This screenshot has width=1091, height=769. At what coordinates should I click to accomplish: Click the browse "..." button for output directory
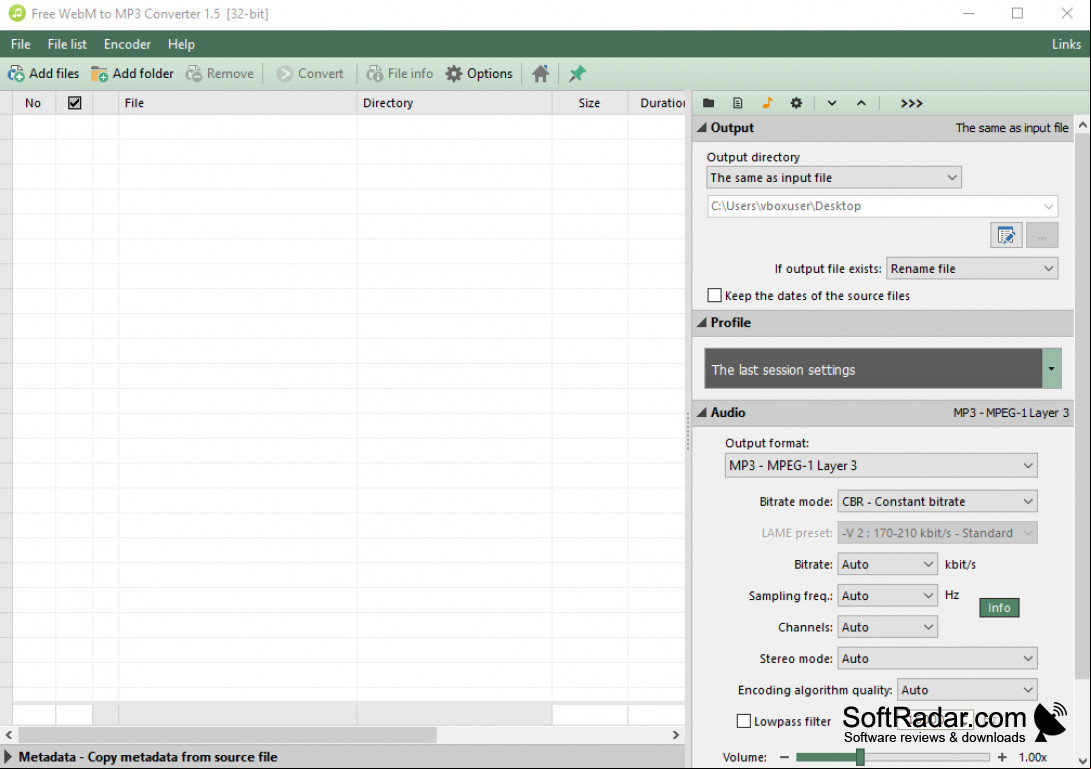click(x=1042, y=236)
